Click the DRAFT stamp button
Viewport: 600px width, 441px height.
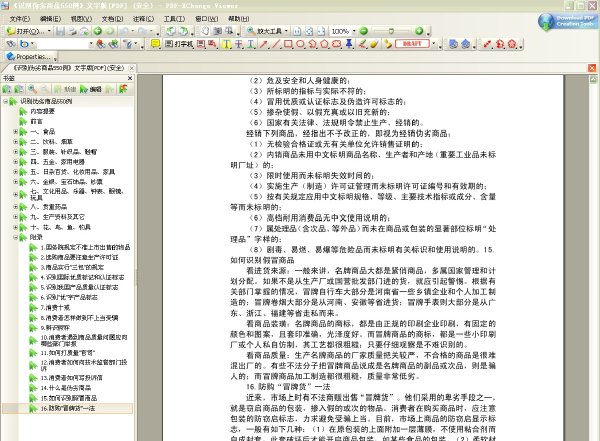(x=412, y=44)
